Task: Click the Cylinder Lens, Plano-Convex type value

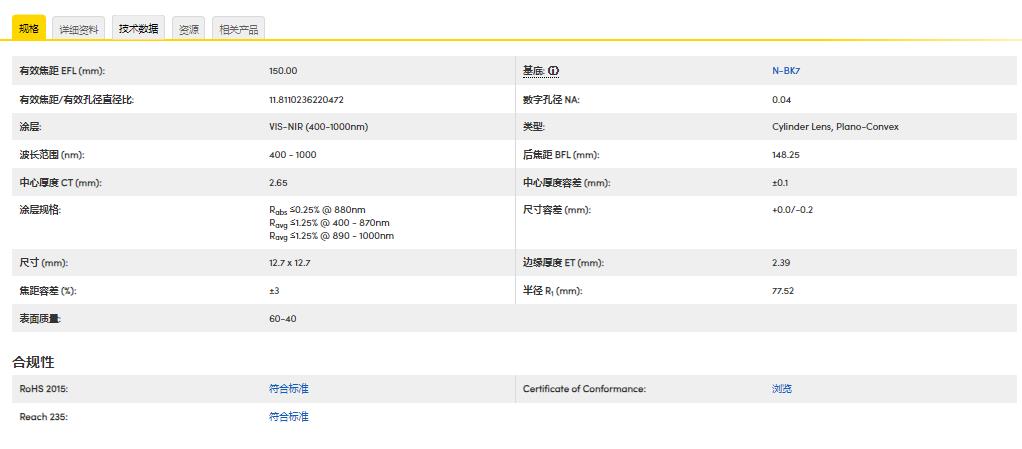Action: coord(835,127)
